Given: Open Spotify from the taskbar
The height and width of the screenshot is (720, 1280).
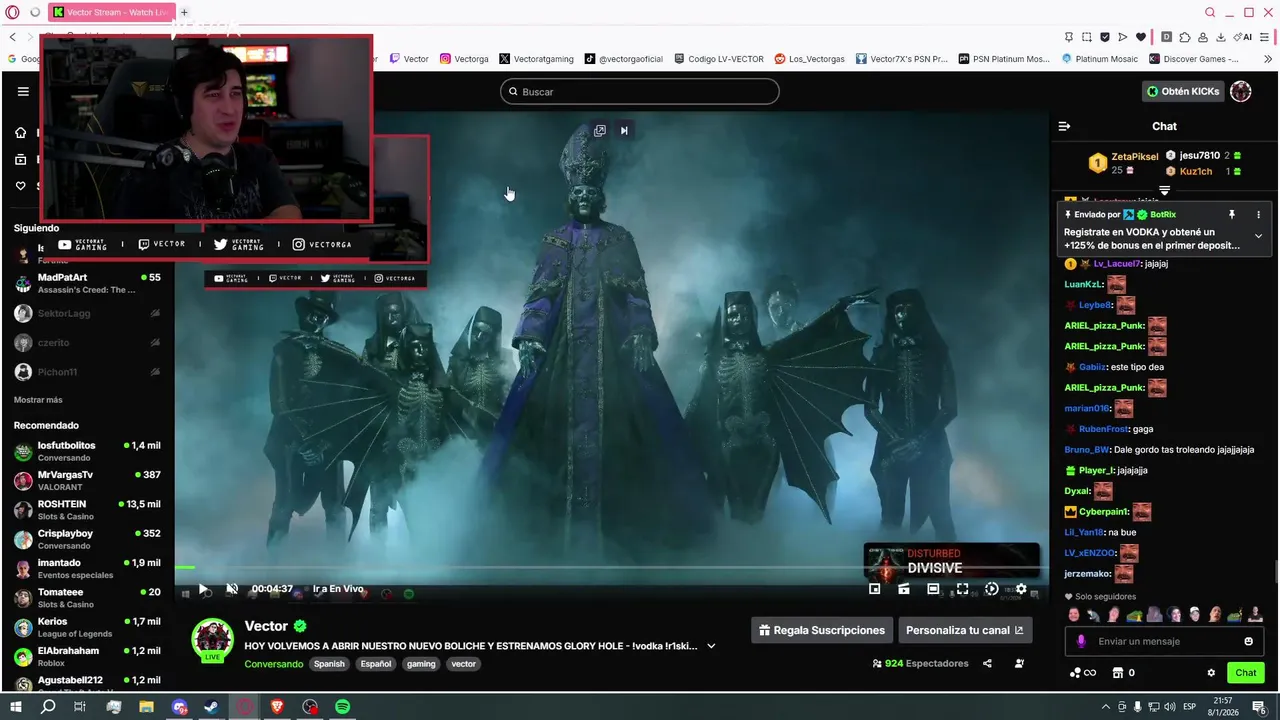Looking at the screenshot, I should tap(343, 707).
